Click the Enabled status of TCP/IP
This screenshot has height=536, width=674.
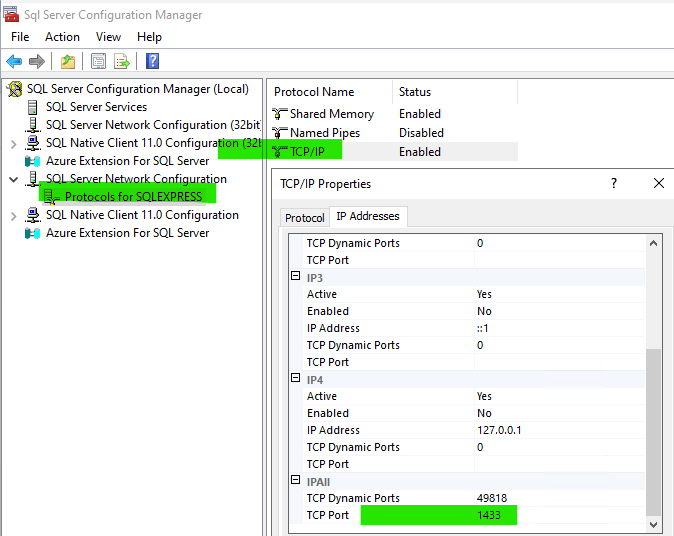click(x=420, y=152)
